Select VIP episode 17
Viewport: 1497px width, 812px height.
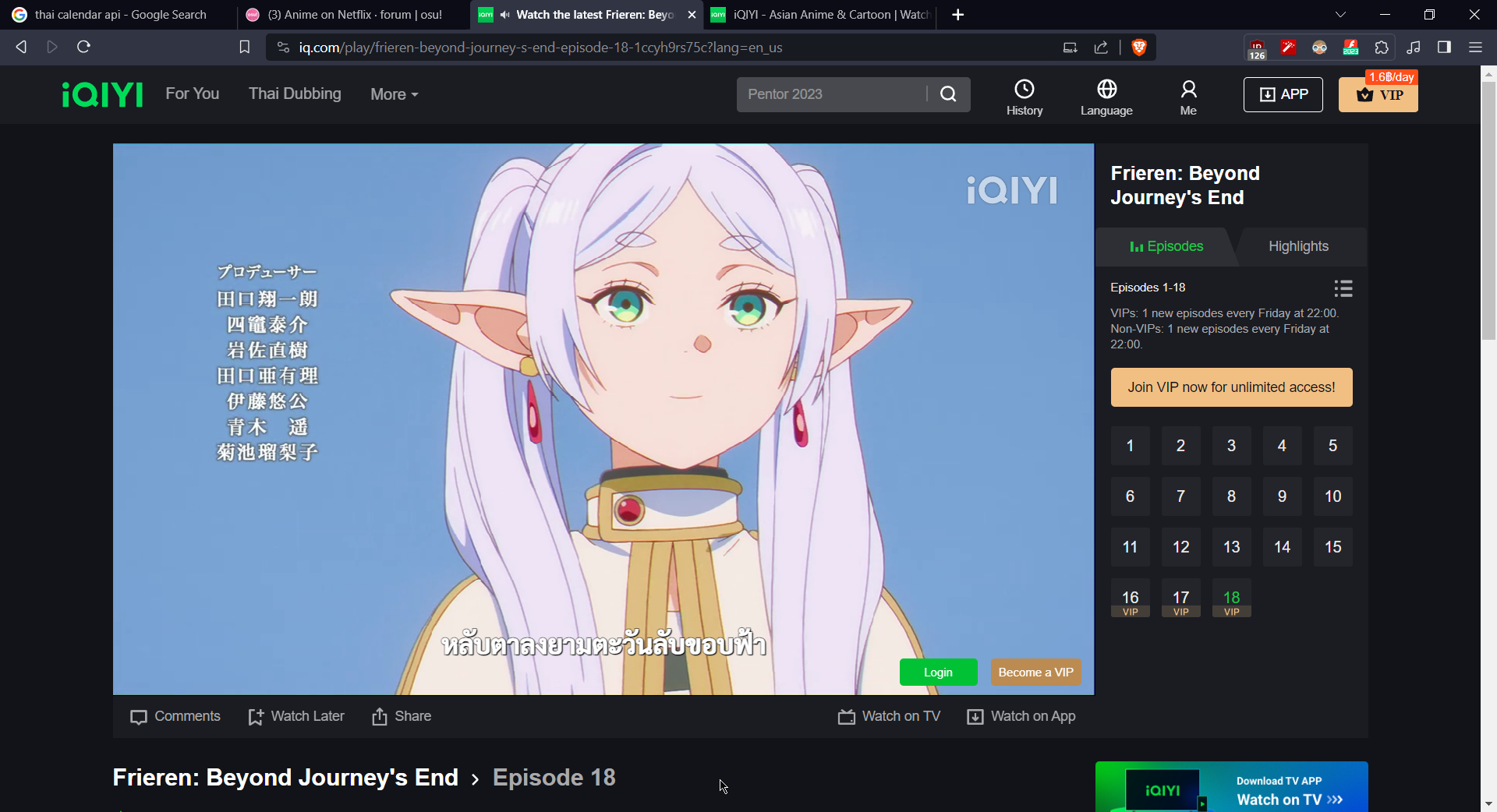click(1180, 598)
